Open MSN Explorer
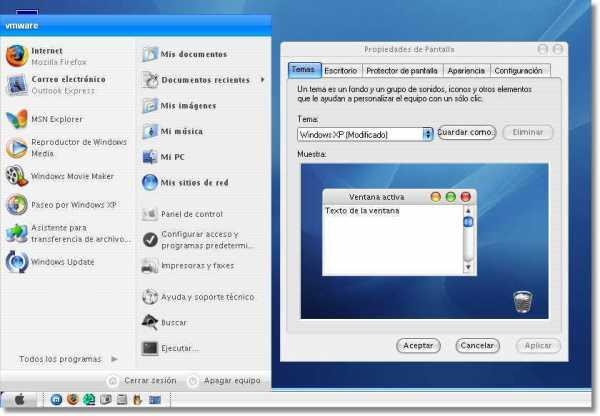 (44, 119)
